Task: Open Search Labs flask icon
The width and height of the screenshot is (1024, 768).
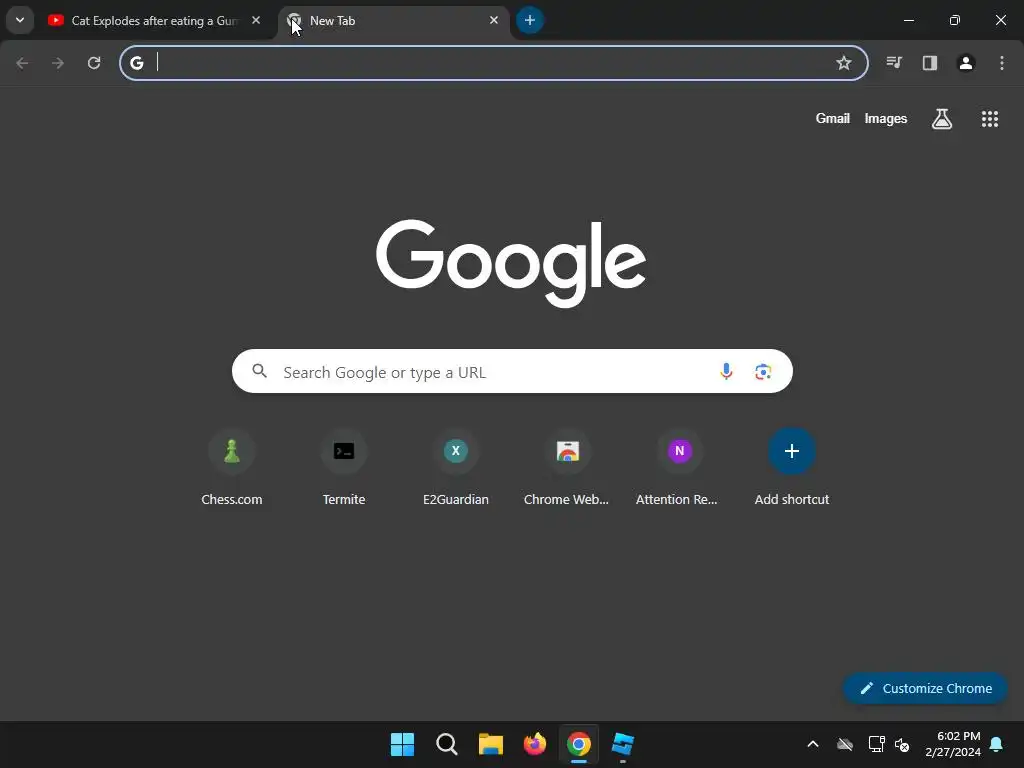Action: click(942, 119)
